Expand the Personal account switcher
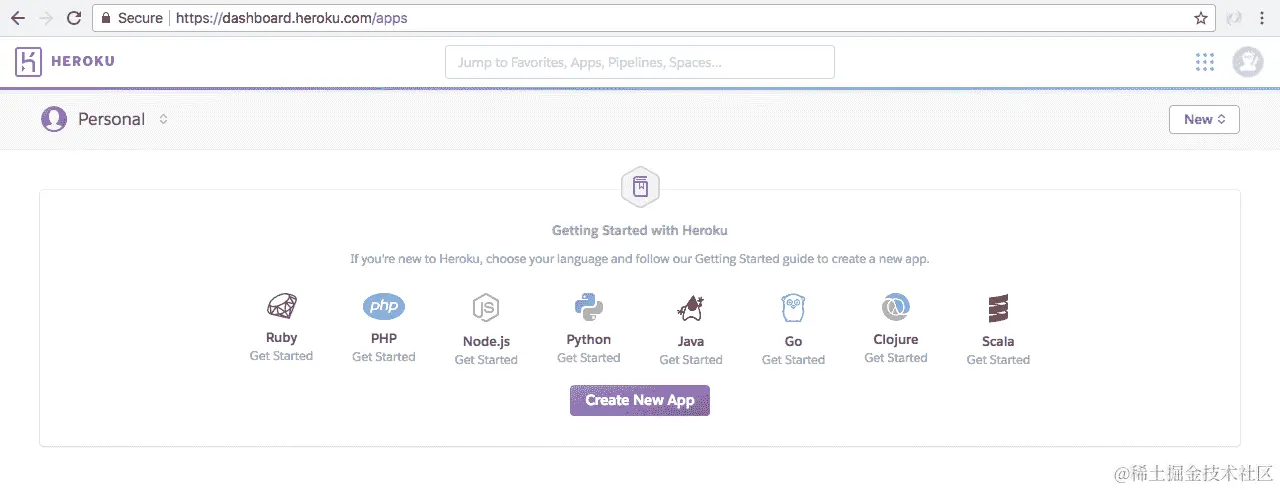This screenshot has width=1280, height=490. tap(163, 119)
